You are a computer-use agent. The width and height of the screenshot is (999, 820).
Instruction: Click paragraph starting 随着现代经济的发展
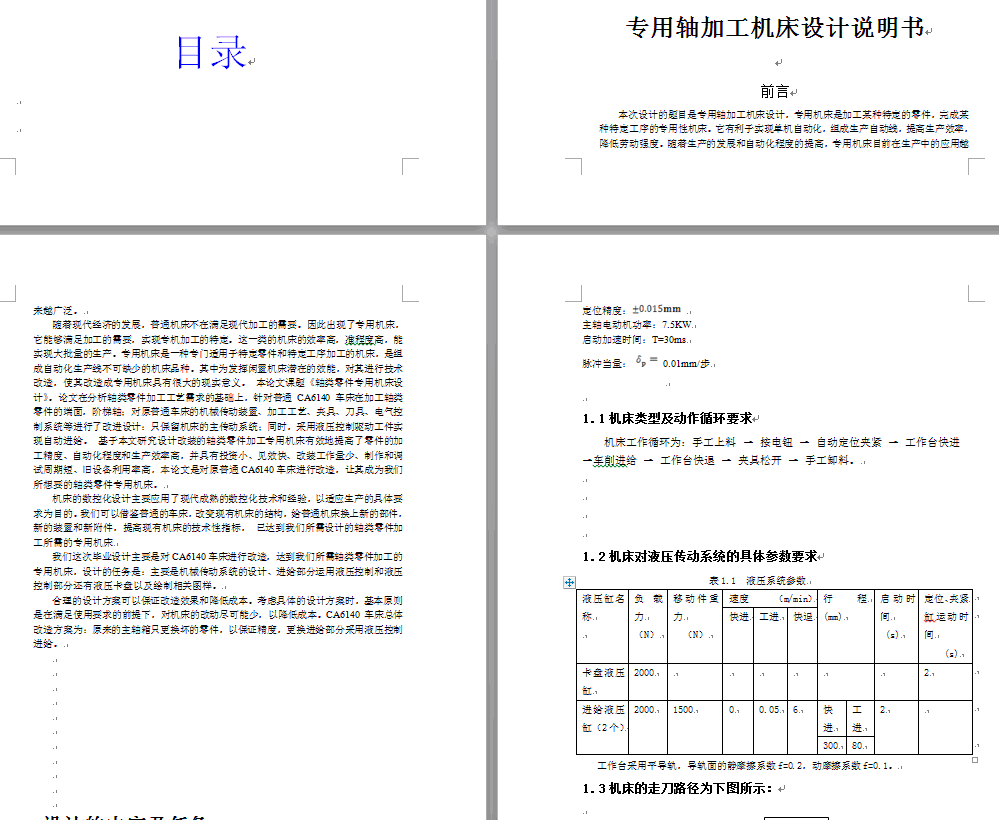[x=218, y=405]
